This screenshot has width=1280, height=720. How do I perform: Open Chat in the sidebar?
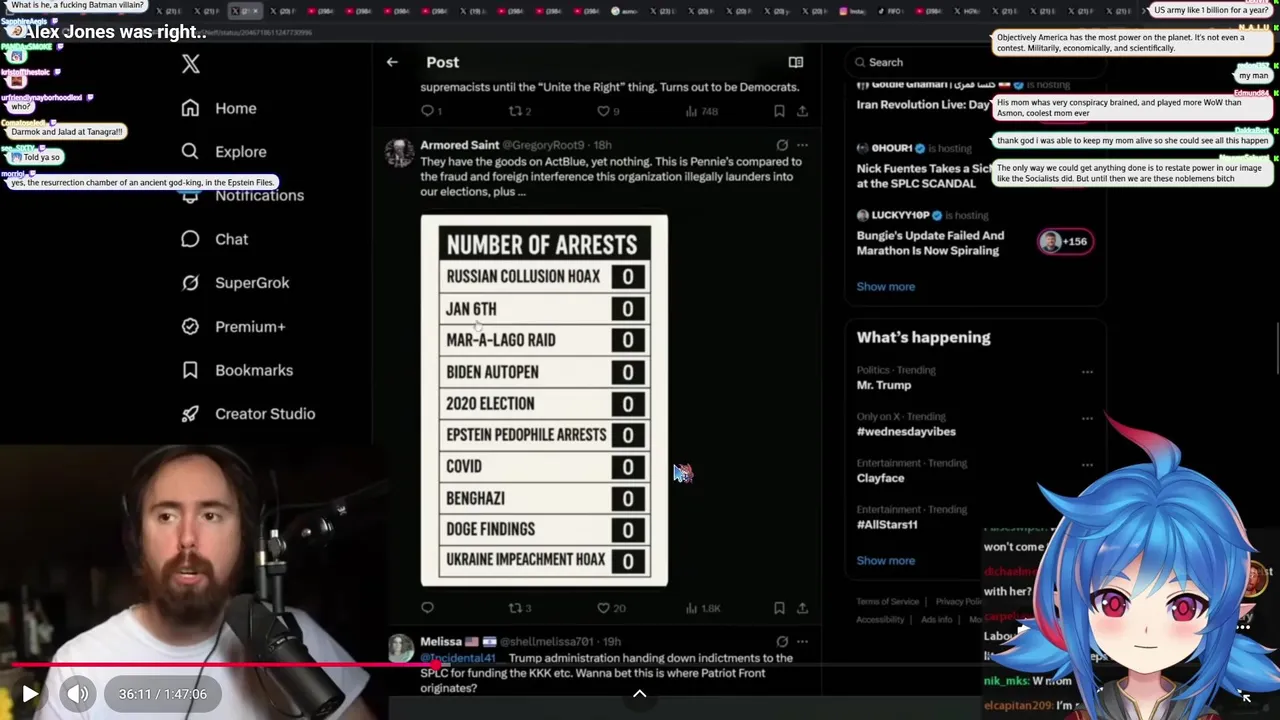coord(231,239)
